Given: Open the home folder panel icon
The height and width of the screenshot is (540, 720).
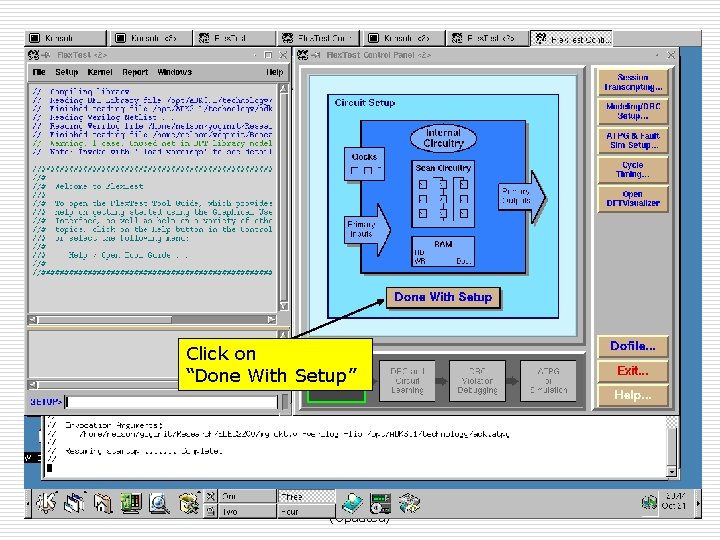Looking at the screenshot, I should 103,503.
